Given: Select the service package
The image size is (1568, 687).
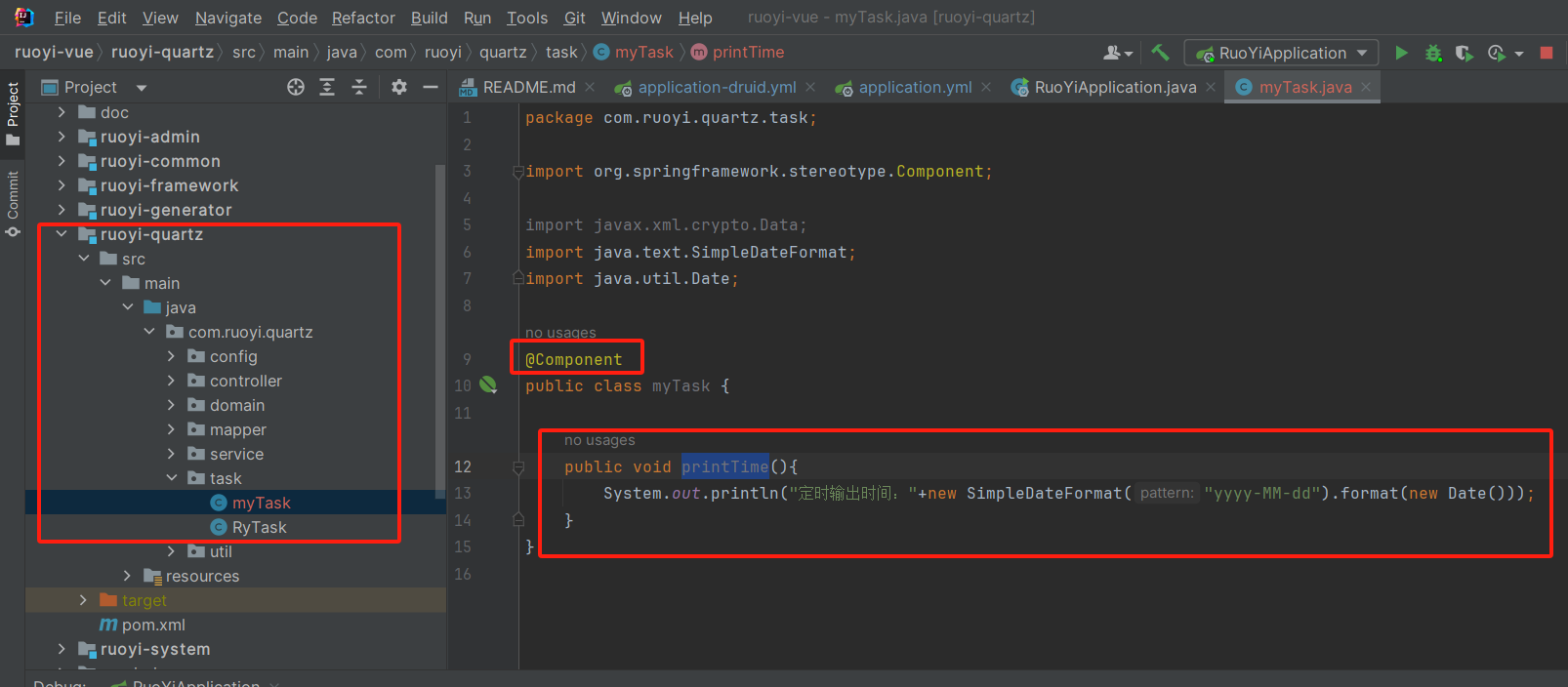Looking at the screenshot, I should (x=236, y=454).
